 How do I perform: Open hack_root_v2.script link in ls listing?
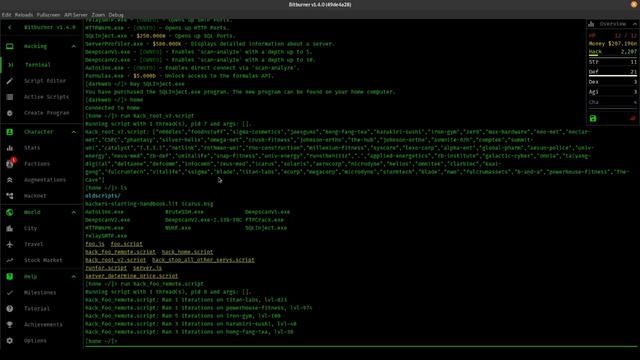coord(116,260)
